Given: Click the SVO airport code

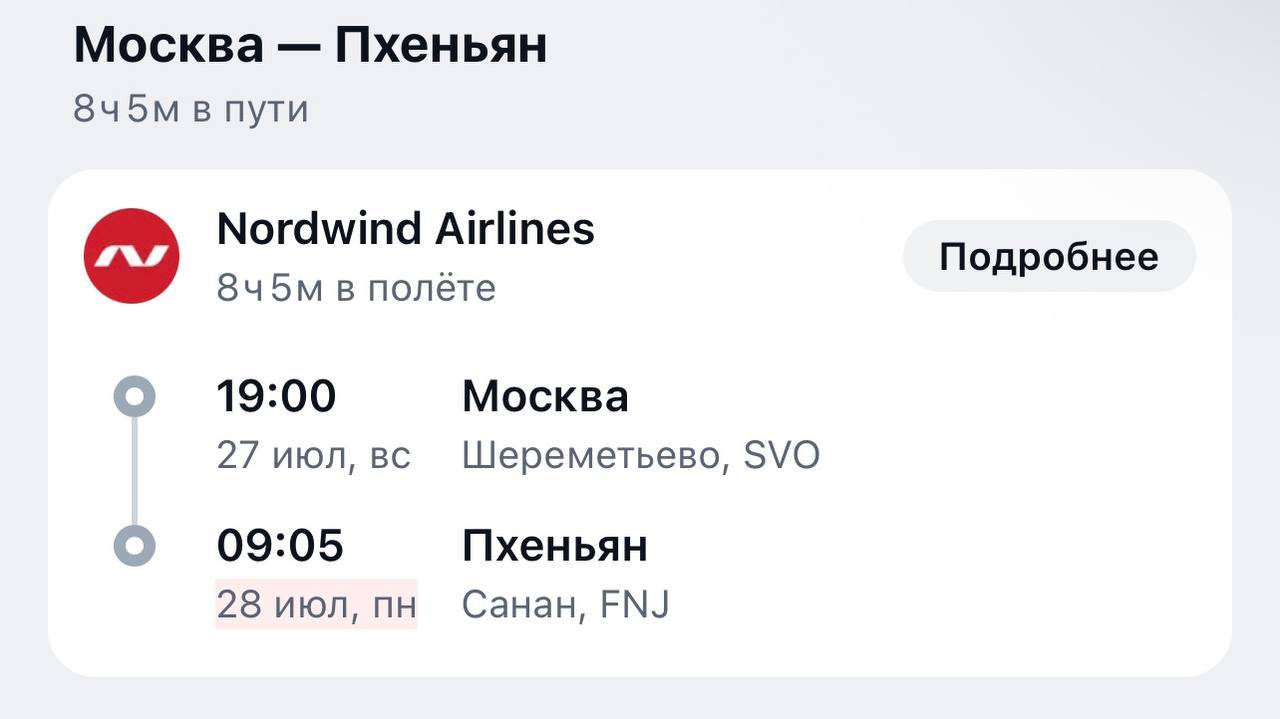Looking at the screenshot, I should pos(782,456).
